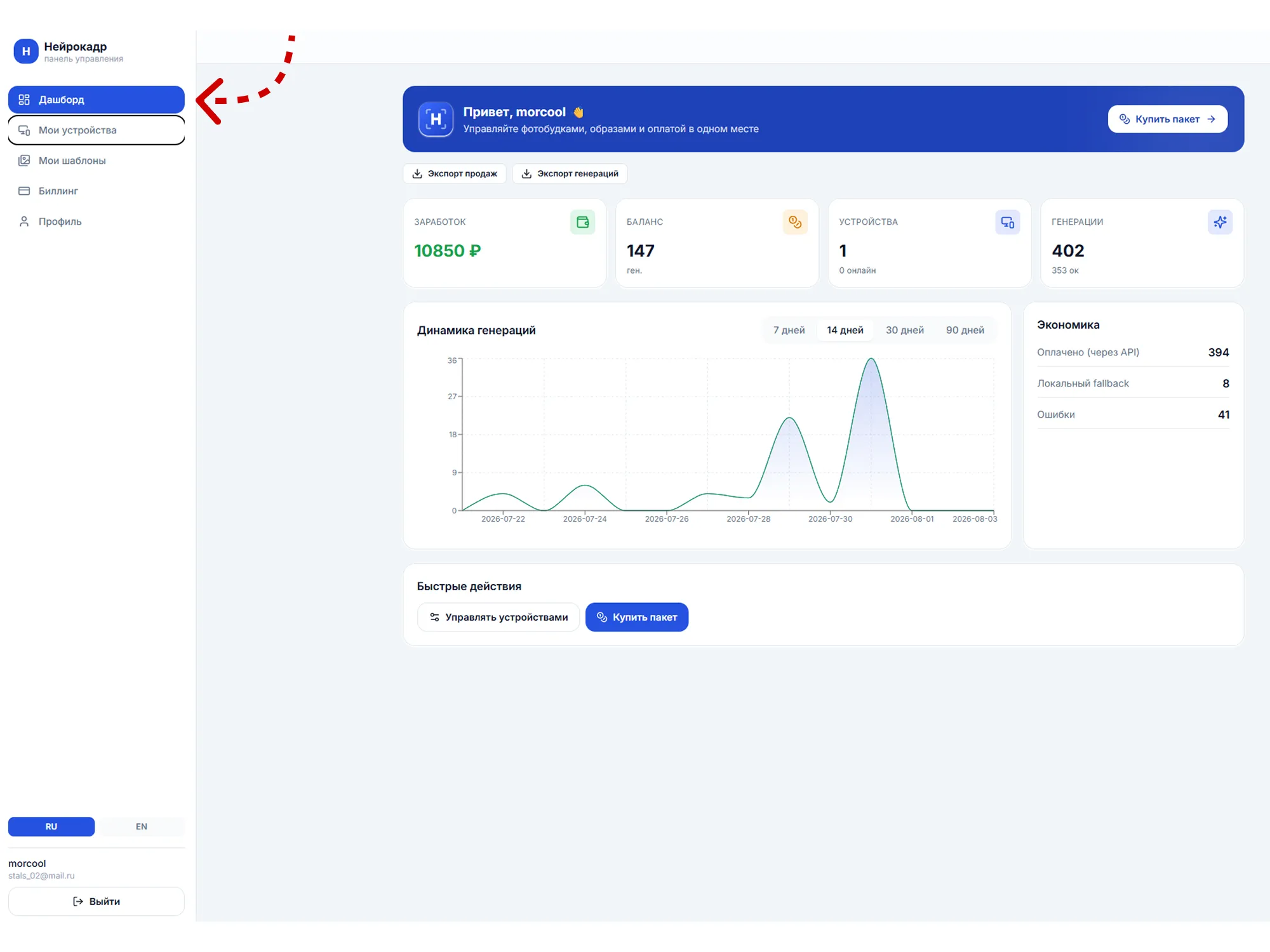Open Мои шаблоны page

tap(97, 161)
